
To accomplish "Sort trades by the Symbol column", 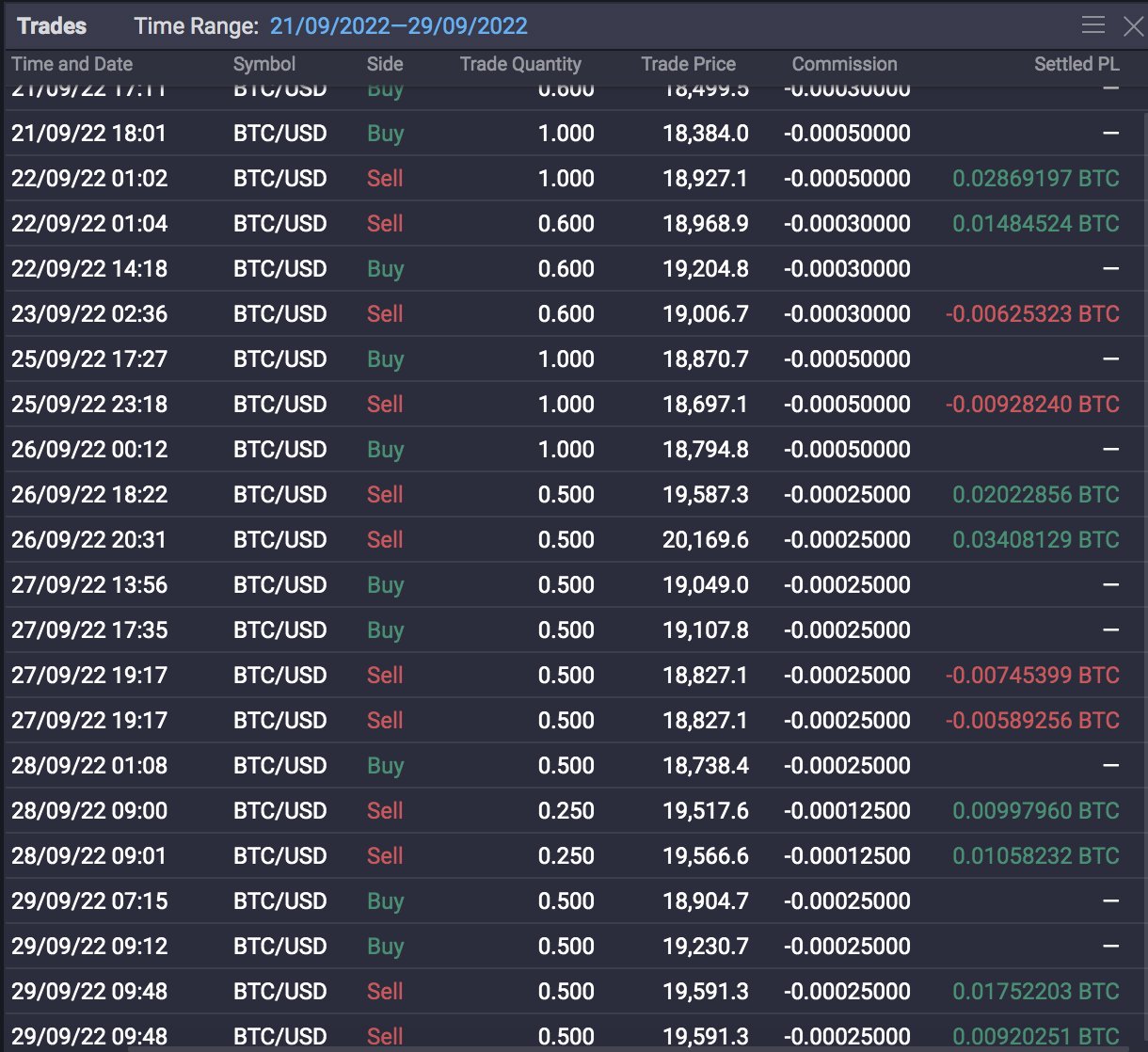I will point(264,64).
